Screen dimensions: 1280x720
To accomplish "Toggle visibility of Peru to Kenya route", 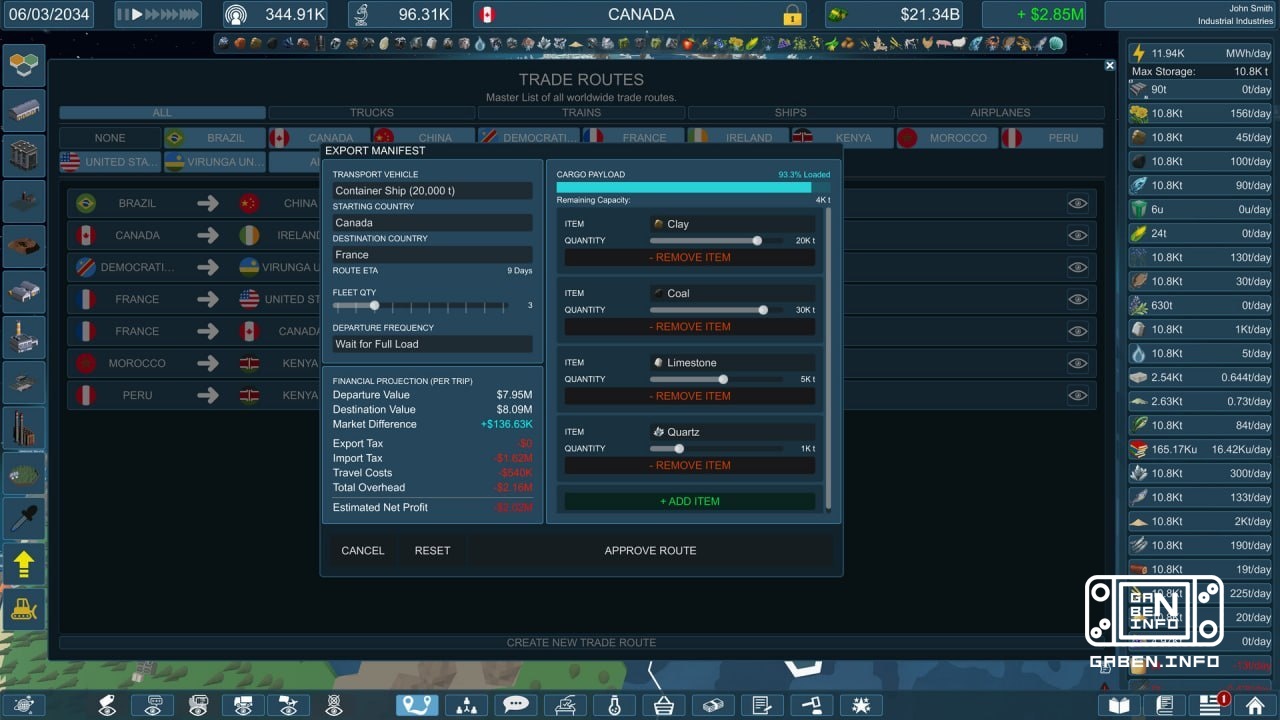I will click(1077, 395).
